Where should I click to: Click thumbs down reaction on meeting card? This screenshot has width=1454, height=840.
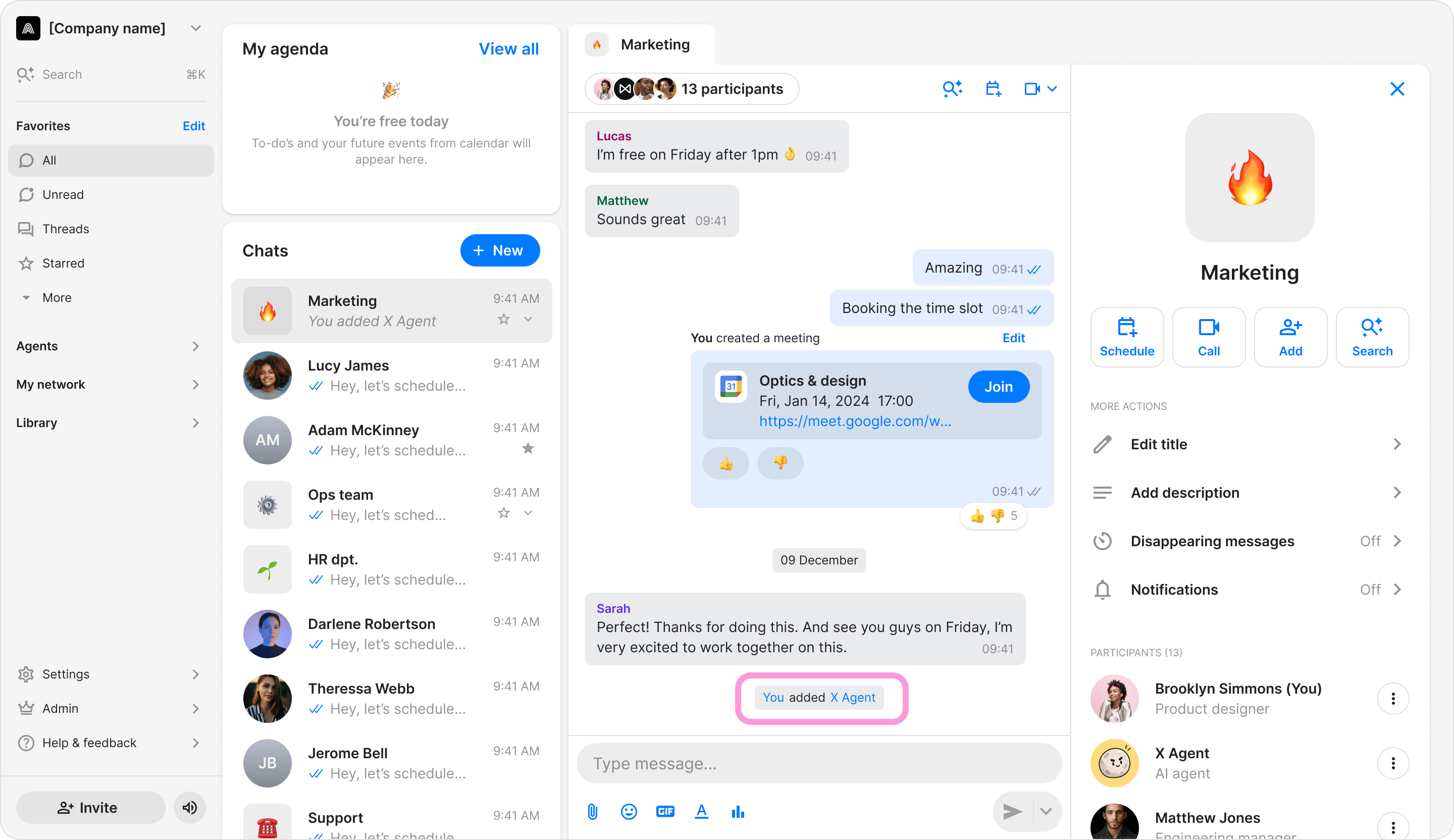point(780,463)
